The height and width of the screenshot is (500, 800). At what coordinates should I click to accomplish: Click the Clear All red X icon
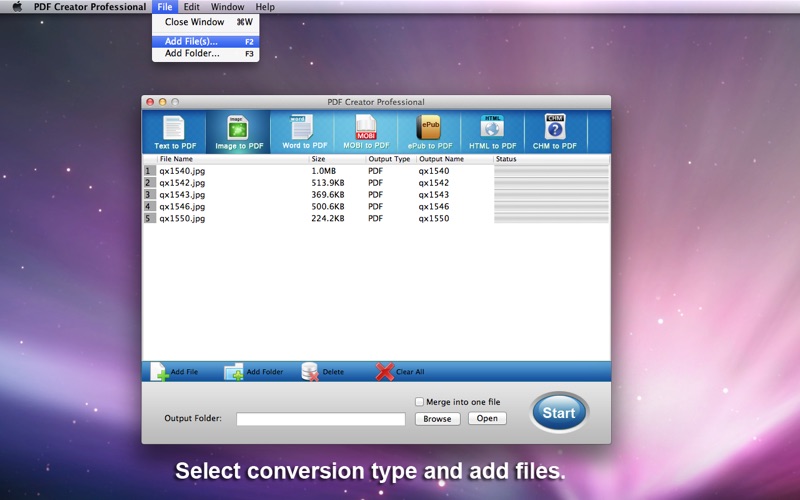385,372
